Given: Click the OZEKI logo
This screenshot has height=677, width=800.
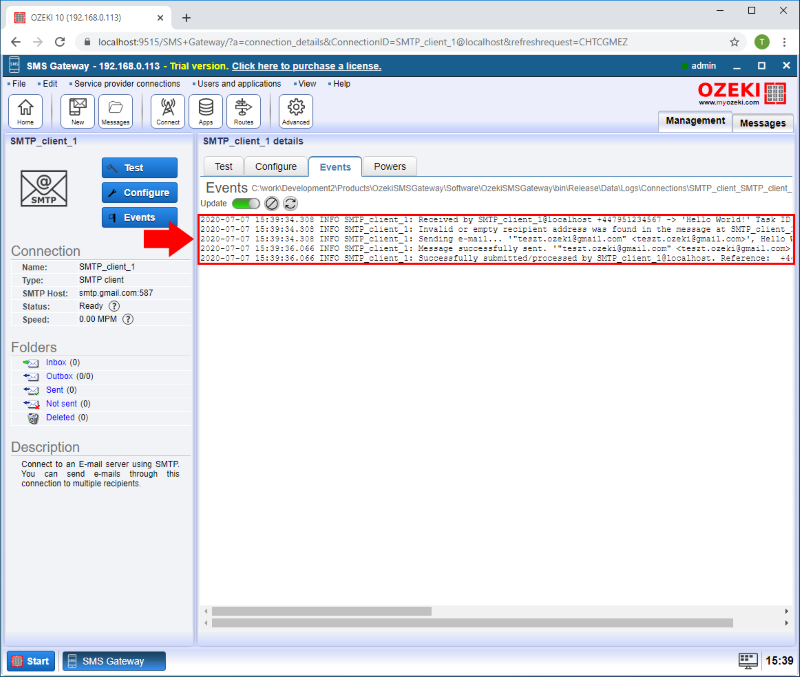Looking at the screenshot, I should point(742,93).
